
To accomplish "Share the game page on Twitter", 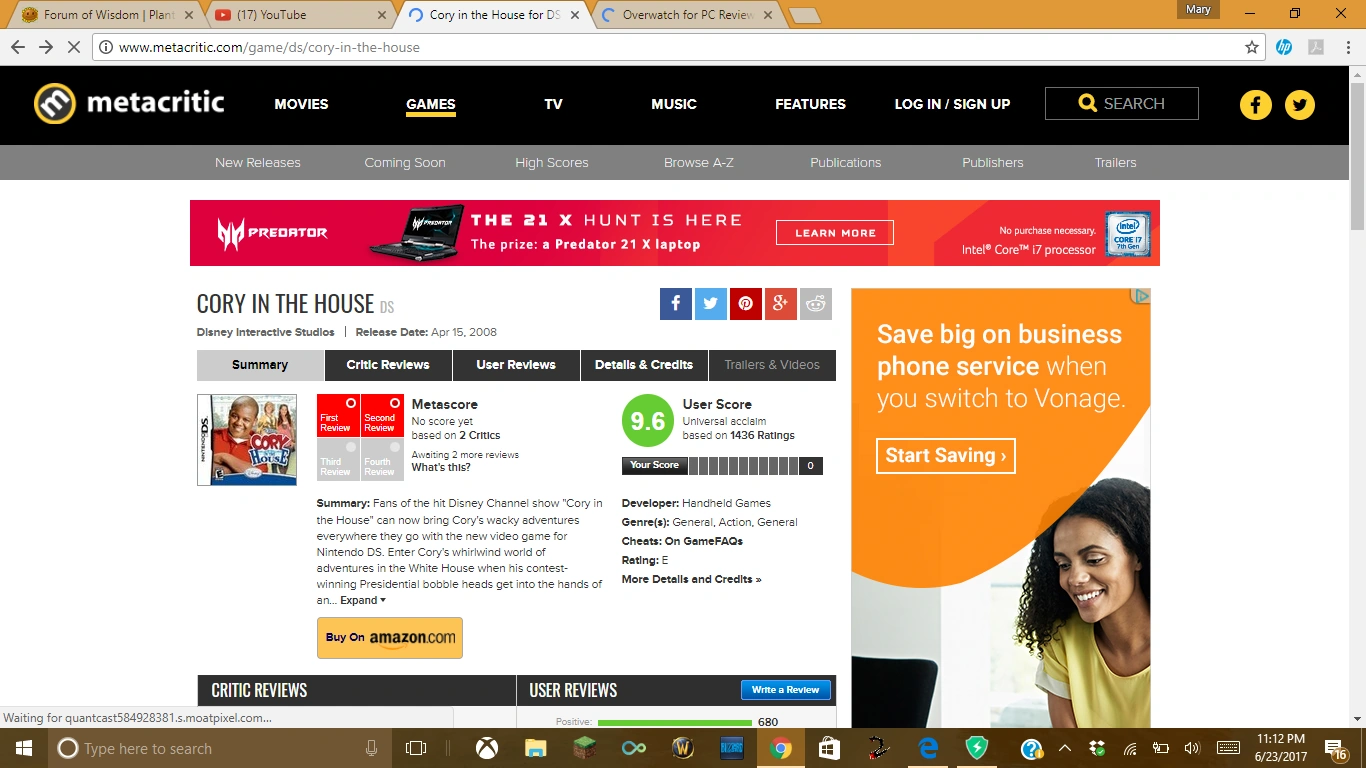I will pos(710,304).
